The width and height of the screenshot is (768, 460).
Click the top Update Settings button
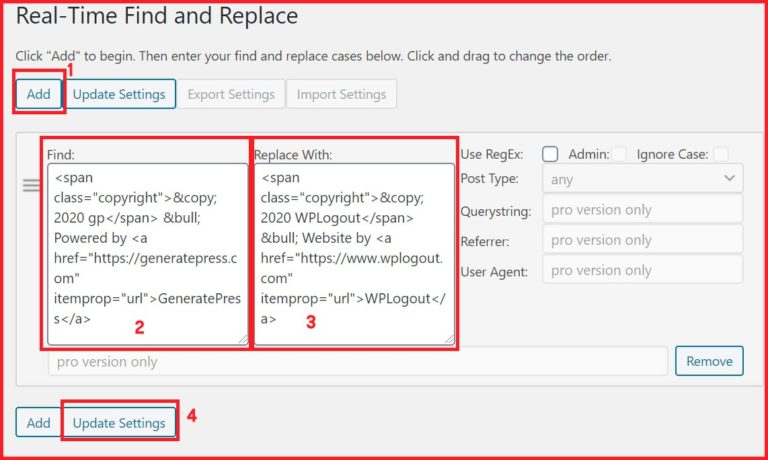(119, 94)
